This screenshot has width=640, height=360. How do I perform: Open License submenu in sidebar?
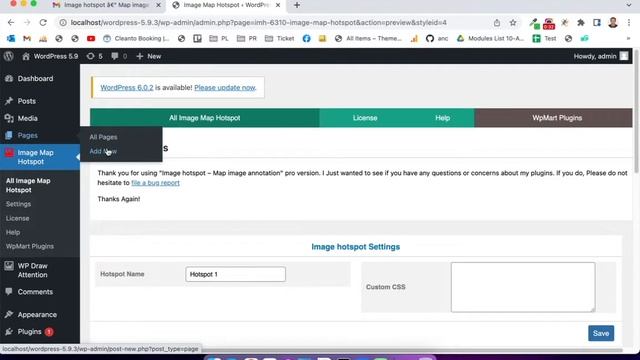[18, 218]
